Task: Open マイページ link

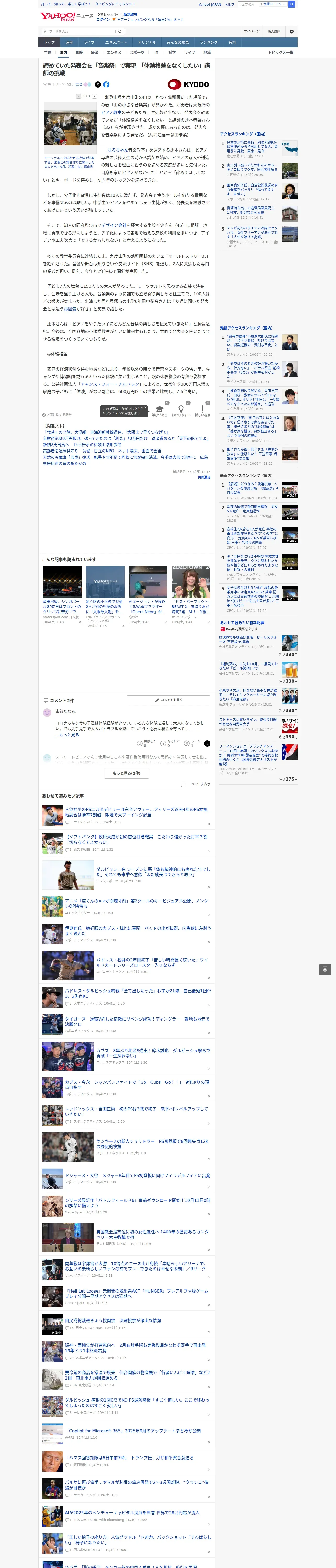Action: click(252, 32)
